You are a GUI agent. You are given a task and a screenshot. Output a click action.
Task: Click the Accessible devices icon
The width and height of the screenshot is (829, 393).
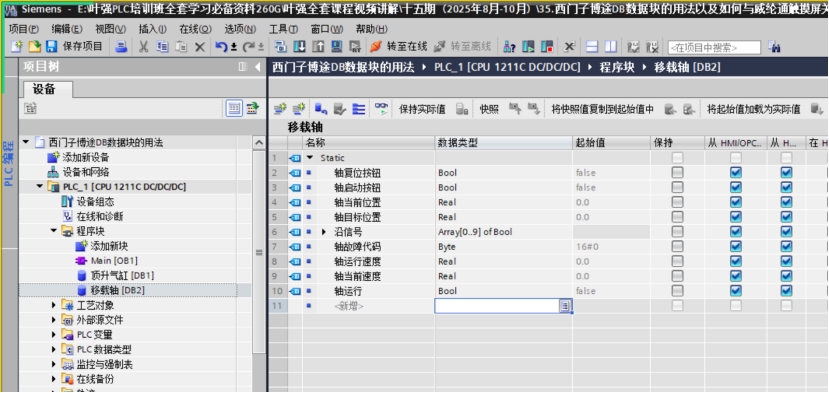(x=510, y=47)
